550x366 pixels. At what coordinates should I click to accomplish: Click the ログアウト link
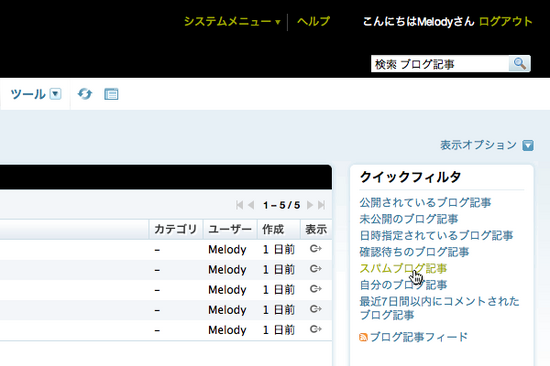click(505, 22)
